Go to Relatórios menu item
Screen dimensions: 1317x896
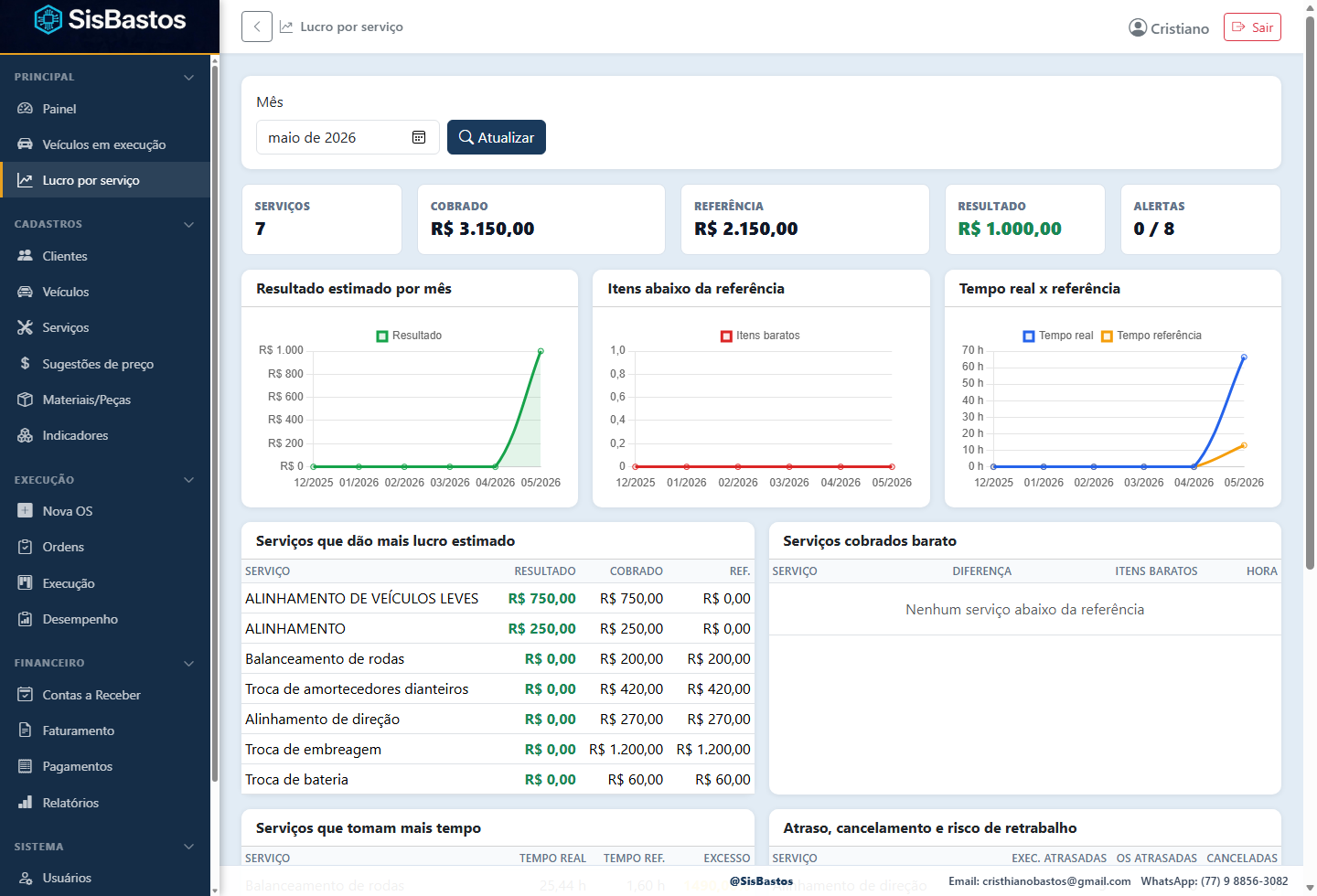pos(105,803)
